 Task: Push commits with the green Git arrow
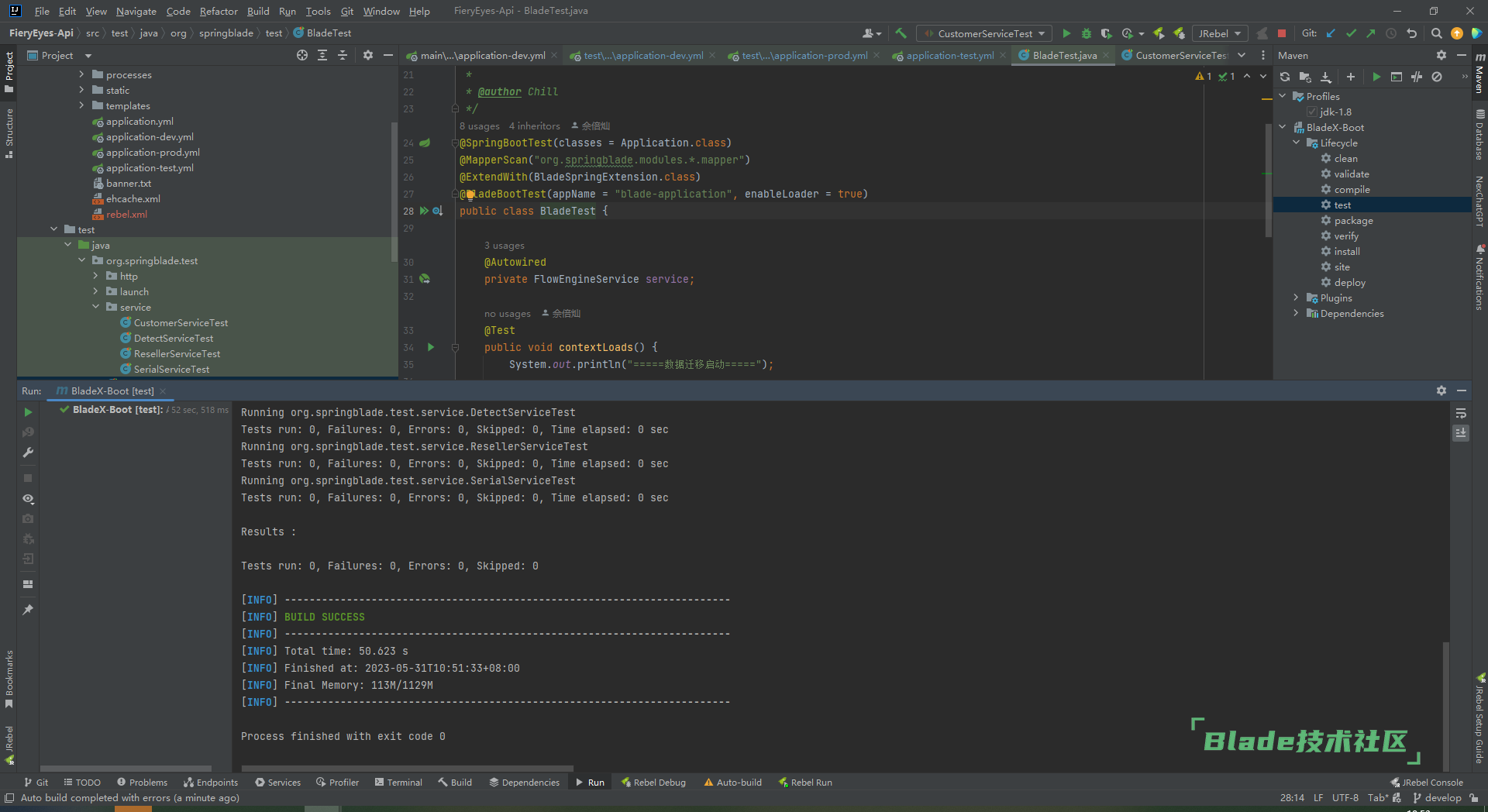point(1371,33)
